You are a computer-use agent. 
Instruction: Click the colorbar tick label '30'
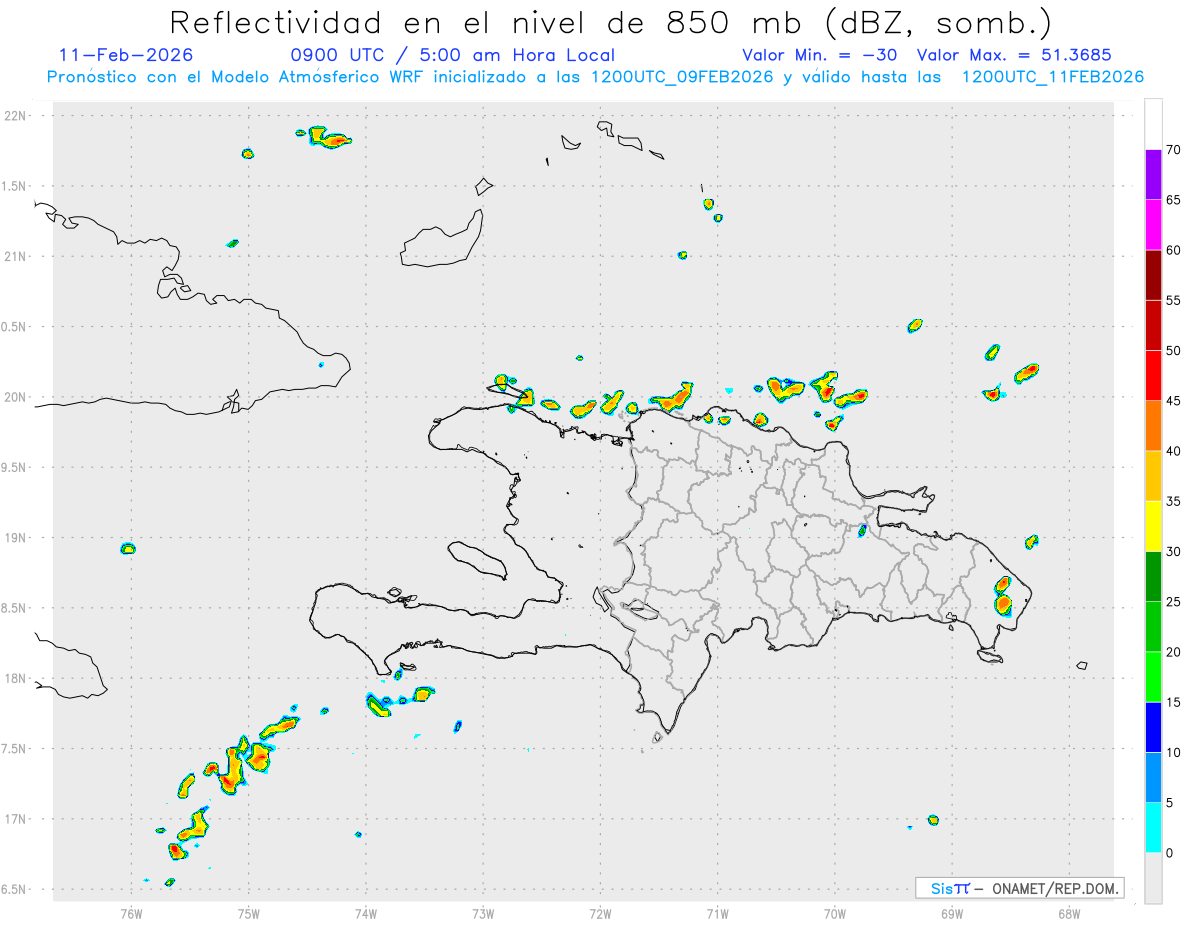[x=1174, y=552]
